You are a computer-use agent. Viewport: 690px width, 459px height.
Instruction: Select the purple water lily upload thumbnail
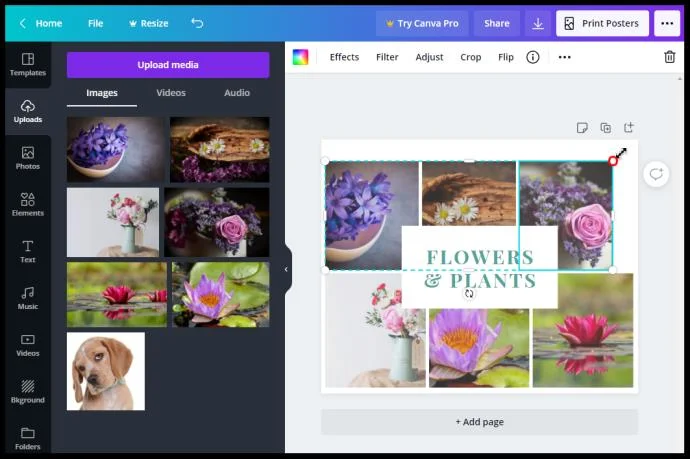pyautogui.click(x=220, y=294)
